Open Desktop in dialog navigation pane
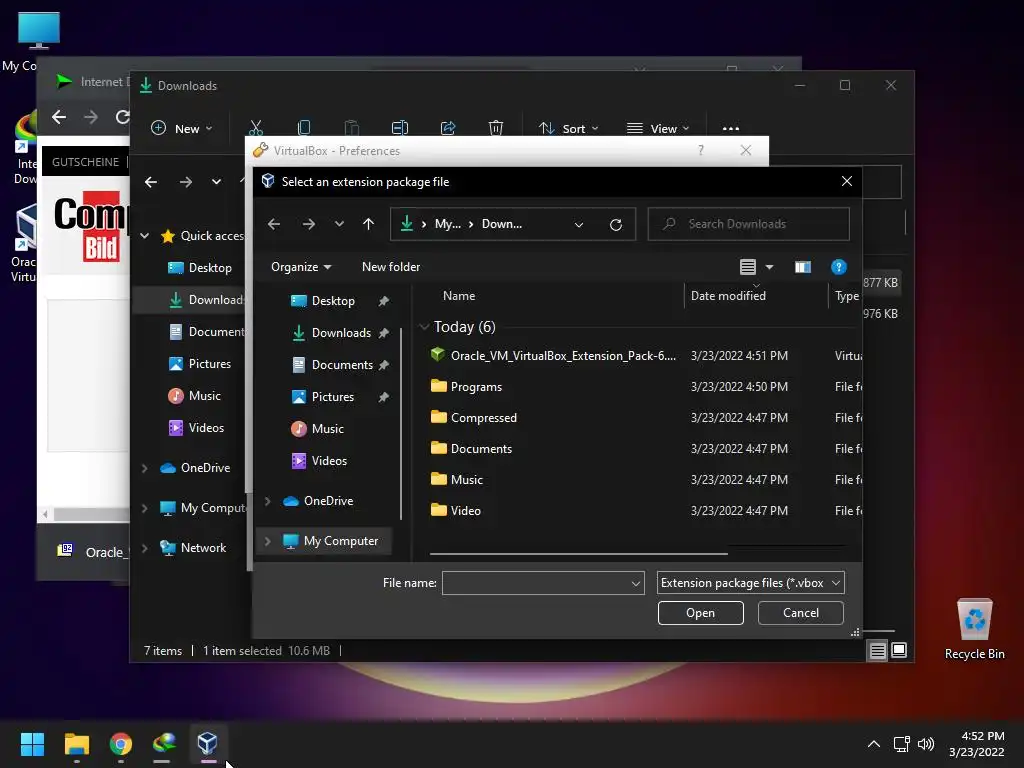Image resolution: width=1024 pixels, height=768 pixels. (332, 300)
